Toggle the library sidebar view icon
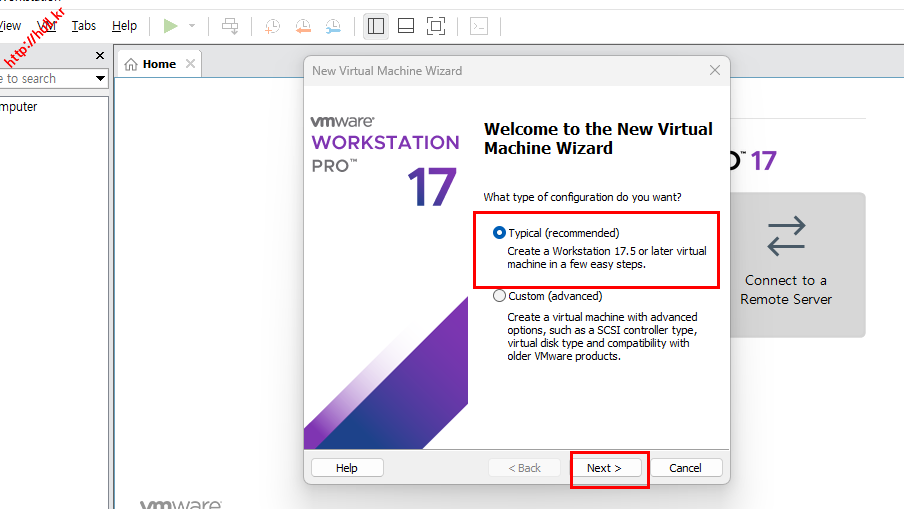Screen dimensions: 904x509 pyautogui.click(x=376, y=26)
